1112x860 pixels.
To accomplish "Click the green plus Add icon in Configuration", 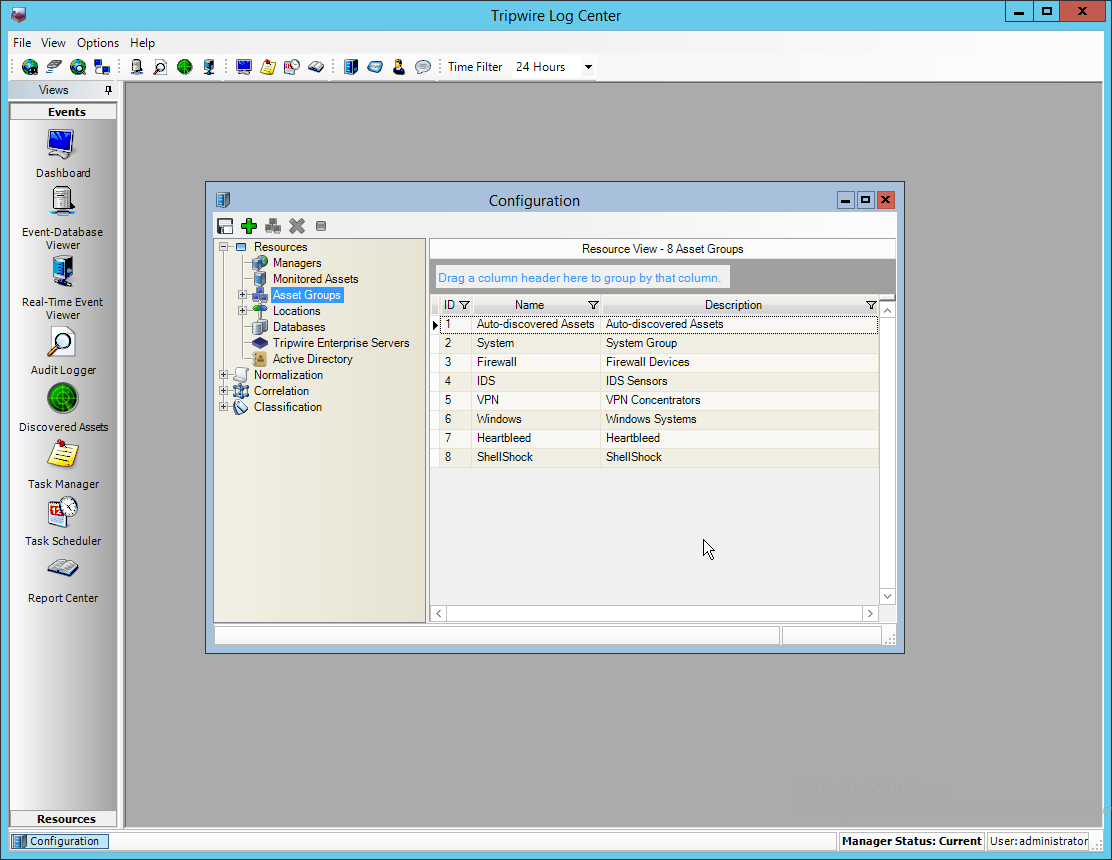I will coord(249,226).
